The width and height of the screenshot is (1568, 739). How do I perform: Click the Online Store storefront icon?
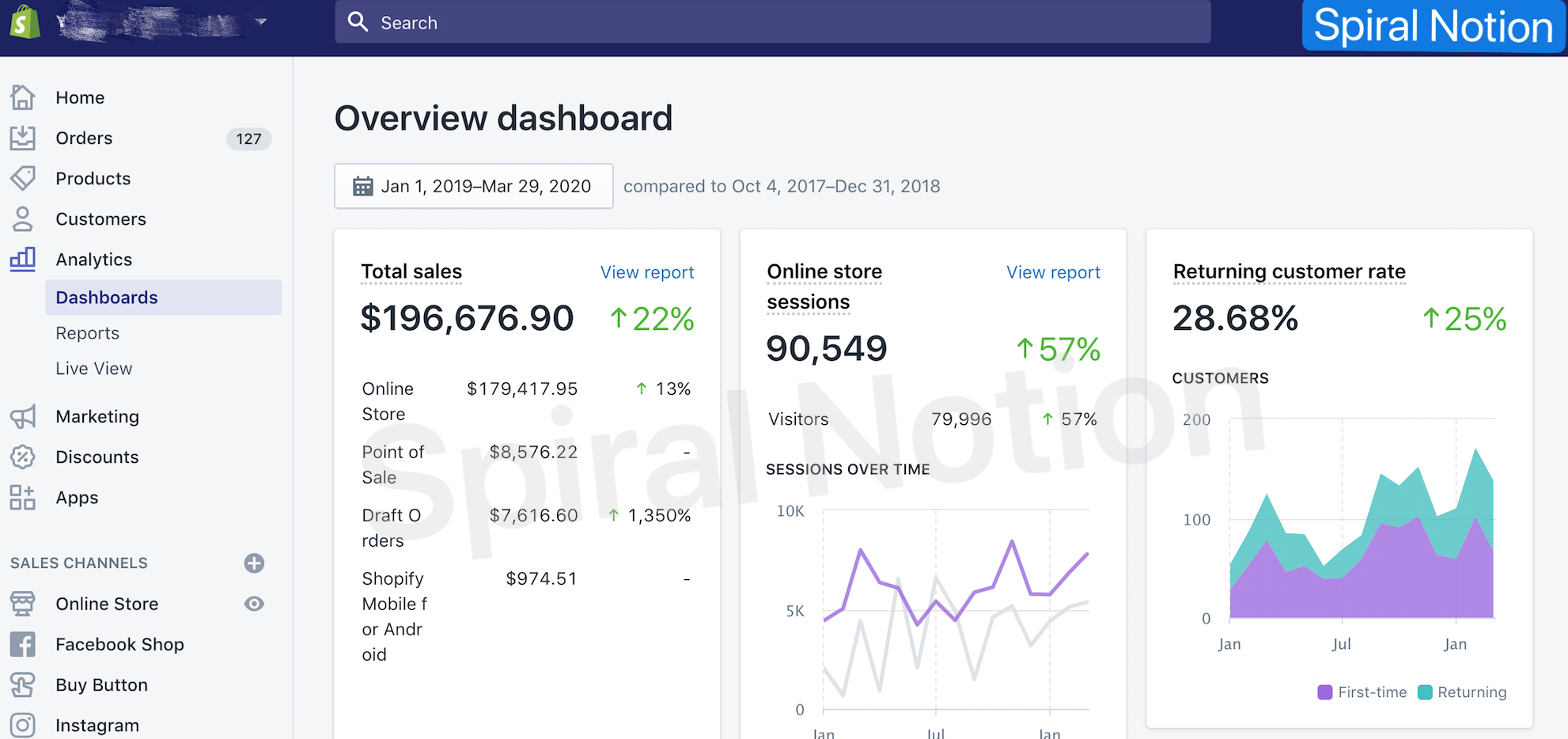[x=23, y=604]
